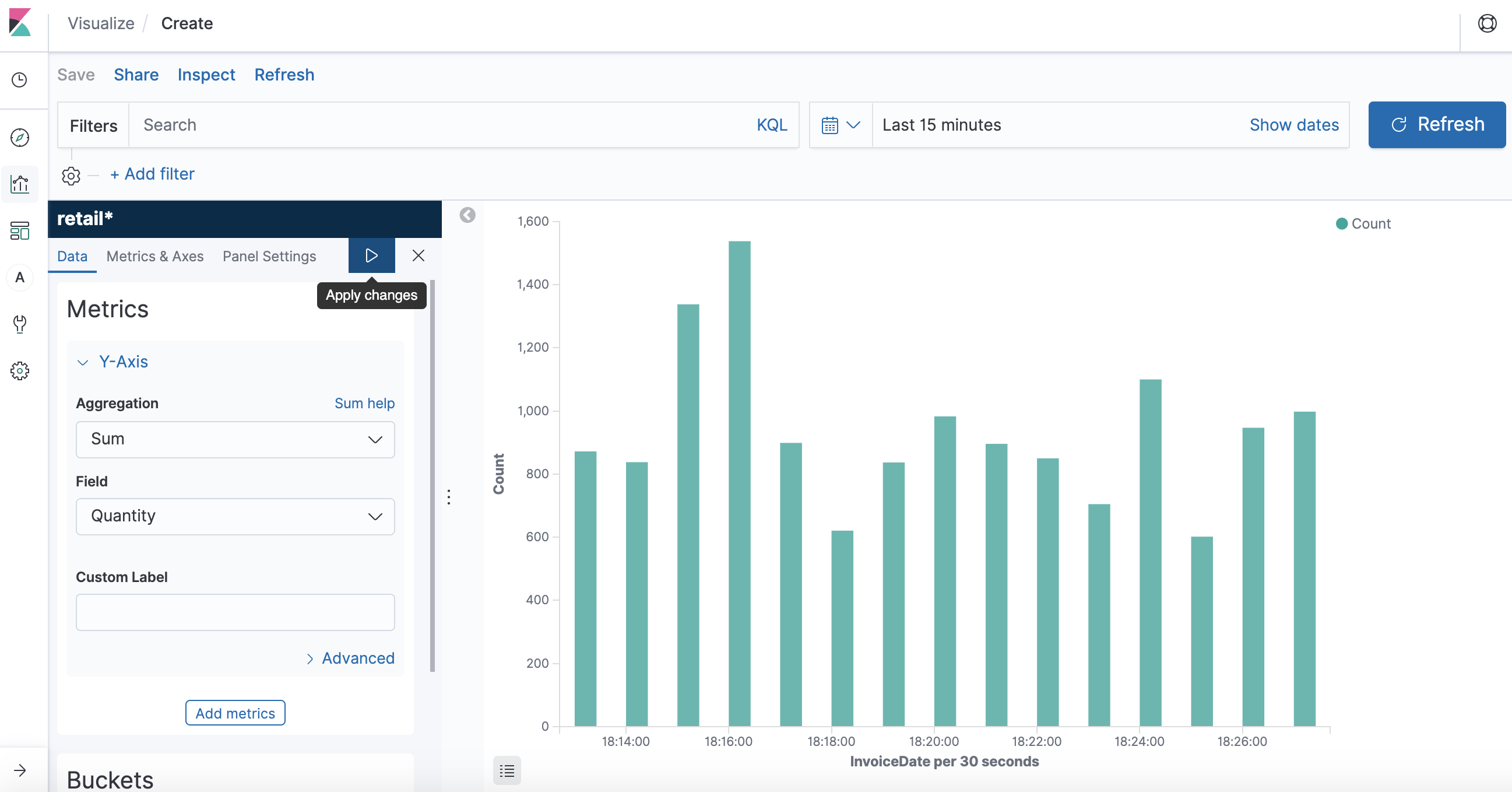The image size is (1512, 792).
Task: Open Dev Tools wrench icon
Action: coord(20,324)
